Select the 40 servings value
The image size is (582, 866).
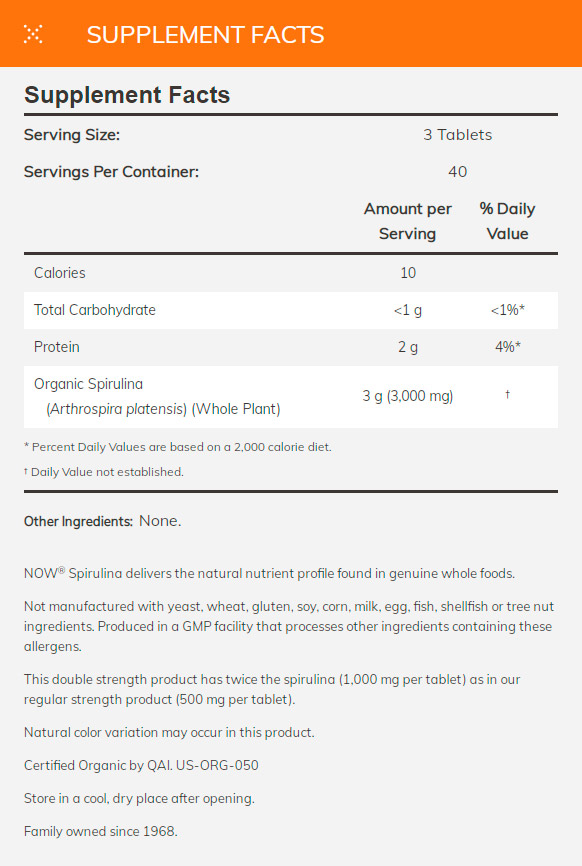[x=457, y=172]
